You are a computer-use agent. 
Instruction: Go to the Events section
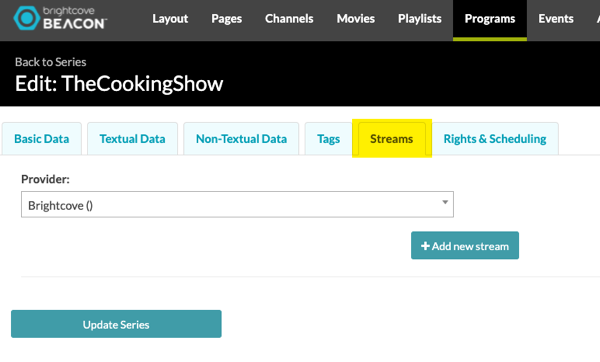pos(556,19)
